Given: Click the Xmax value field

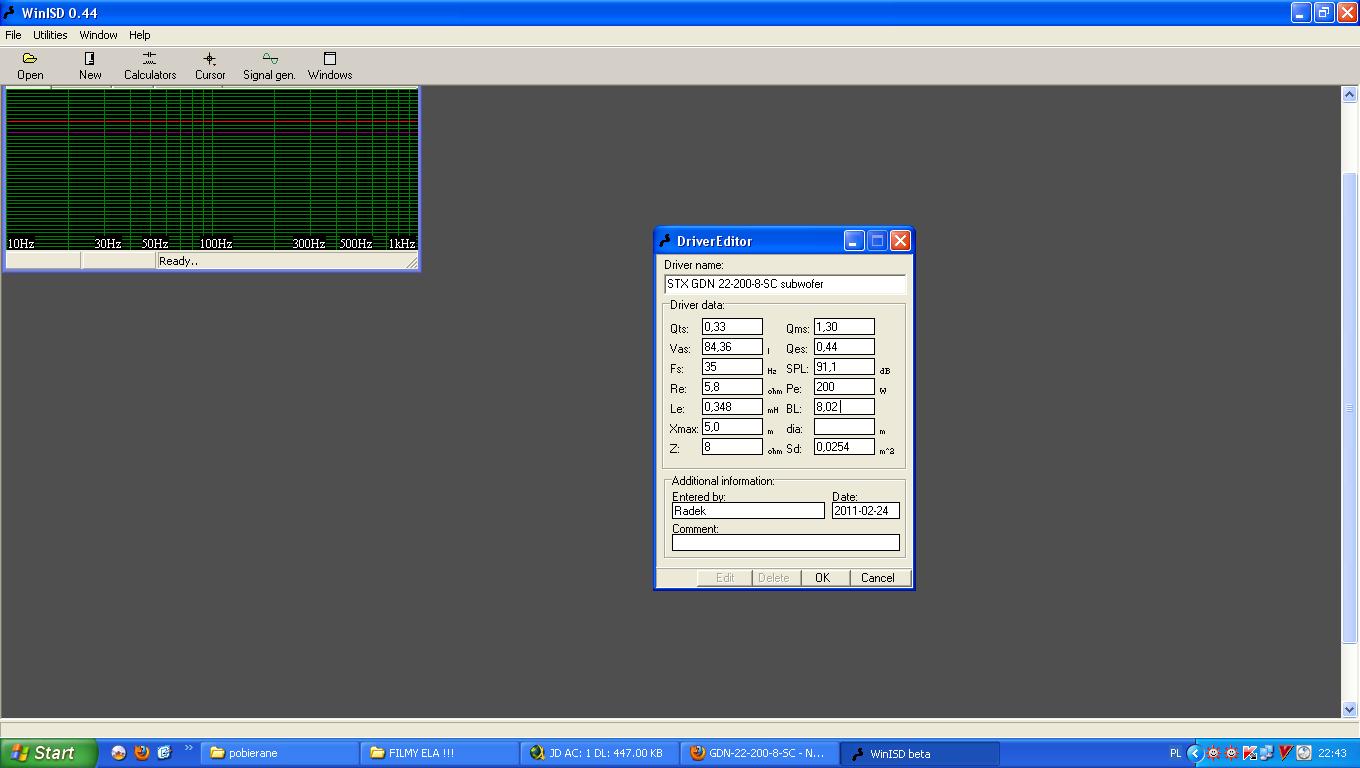Looking at the screenshot, I should tap(732, 427).
